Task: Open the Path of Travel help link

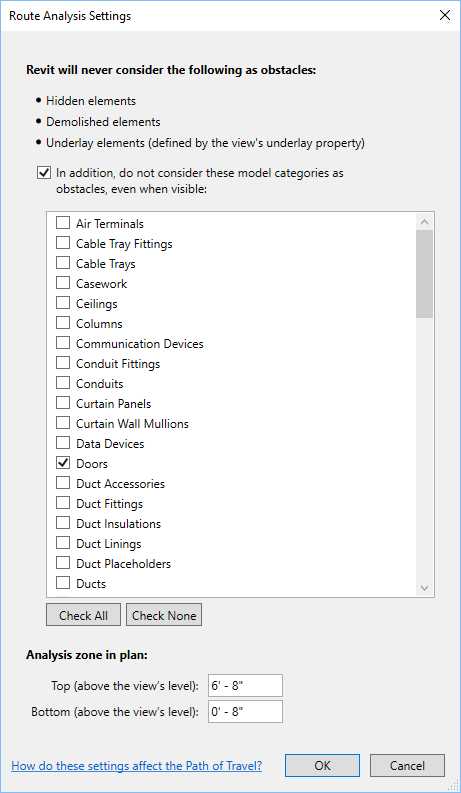Action: tap(136, 765)
